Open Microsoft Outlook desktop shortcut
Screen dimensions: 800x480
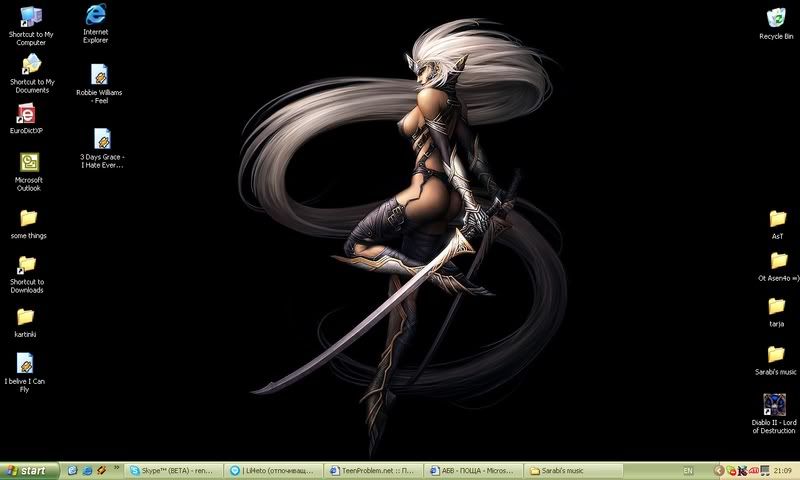point(28,163)
